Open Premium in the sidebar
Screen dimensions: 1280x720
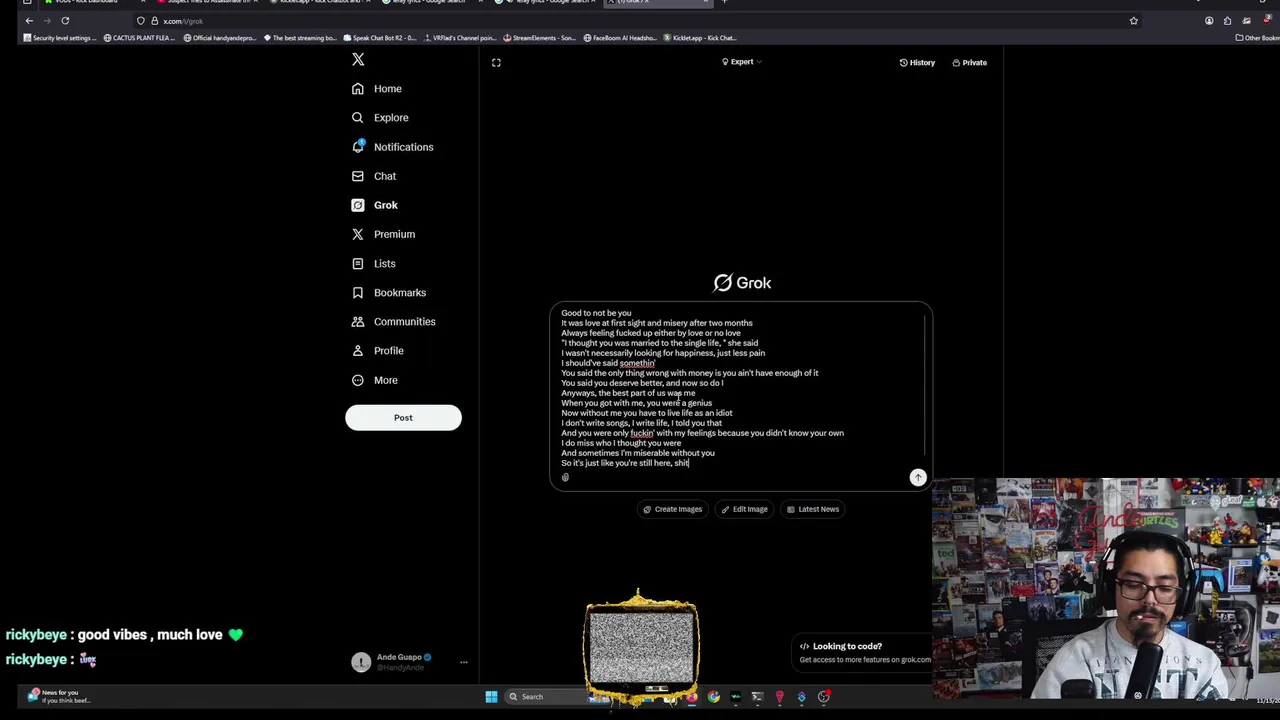[383, 234]
